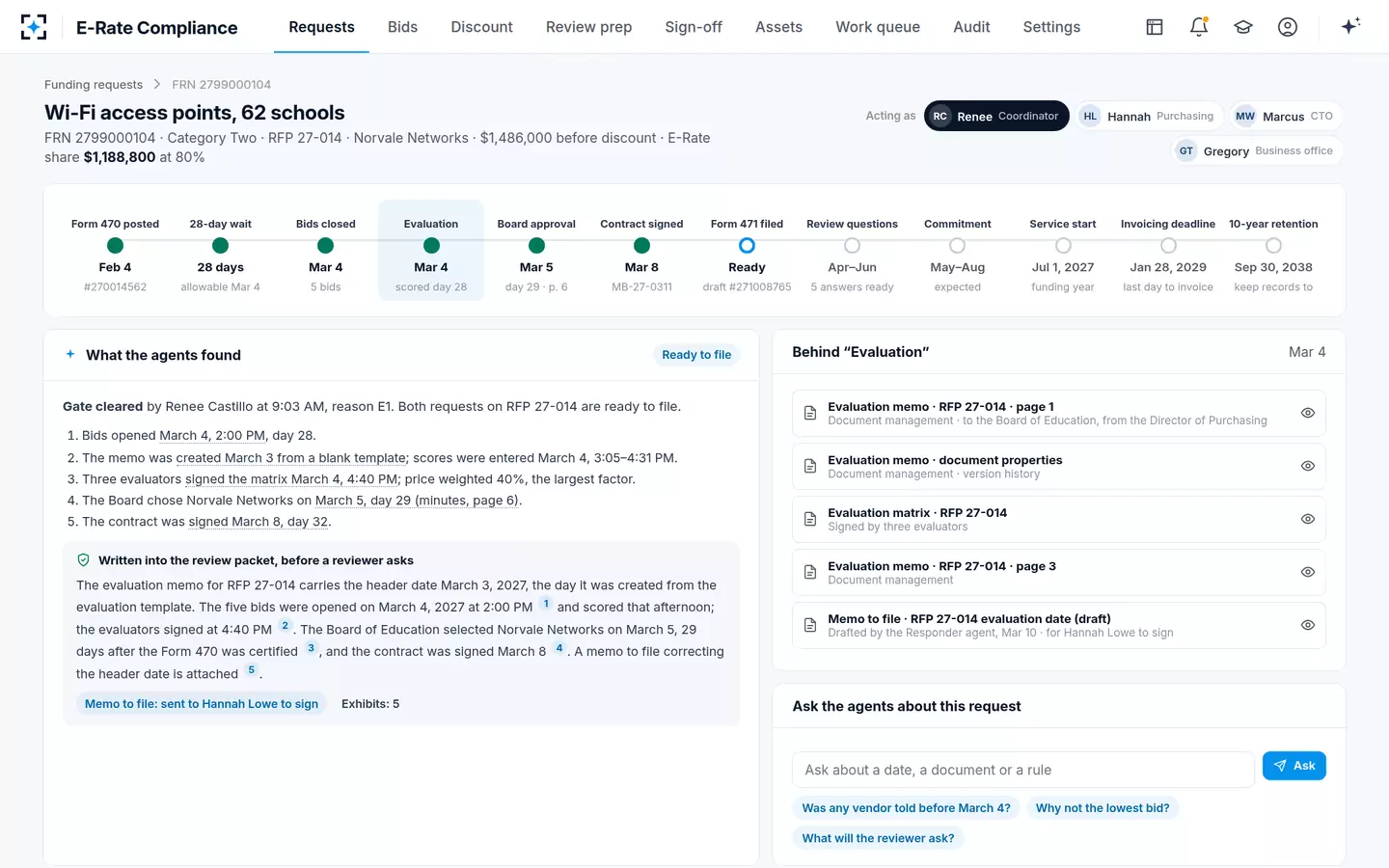Choose suggestion Why not the lowest bid?
The image size is (1389, 868).
(1103, 808)
